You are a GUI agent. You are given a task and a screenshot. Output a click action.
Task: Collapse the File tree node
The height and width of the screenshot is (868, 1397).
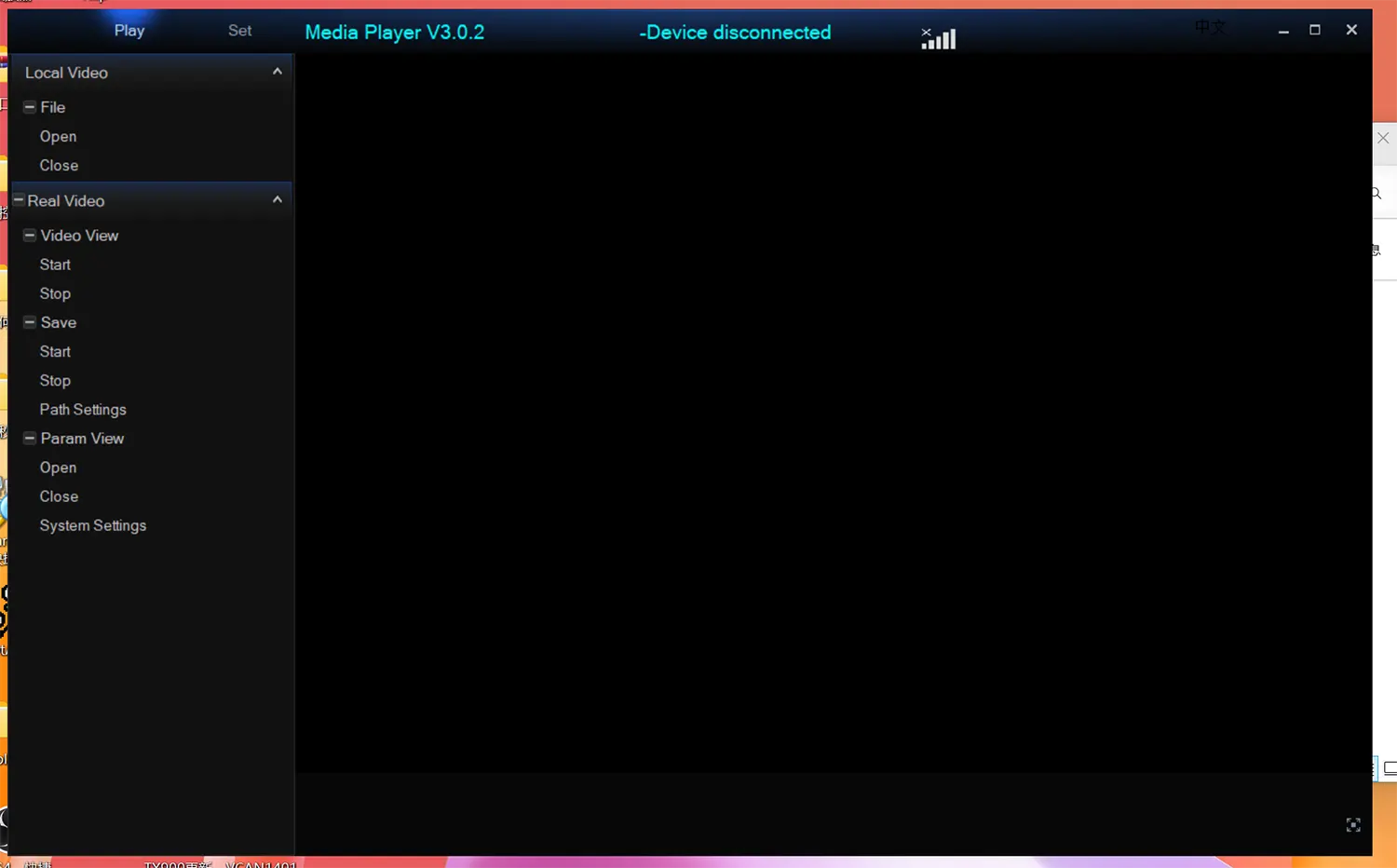tap(30, 107)
